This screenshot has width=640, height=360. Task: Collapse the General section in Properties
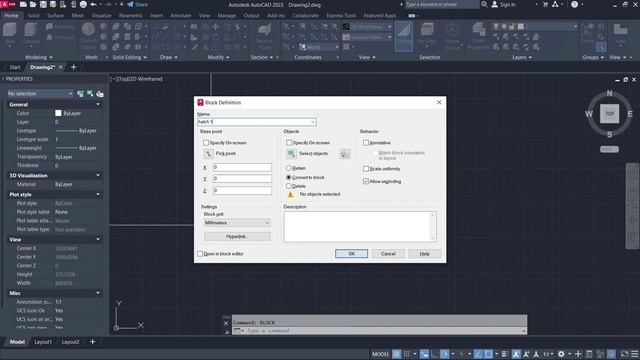98,104
